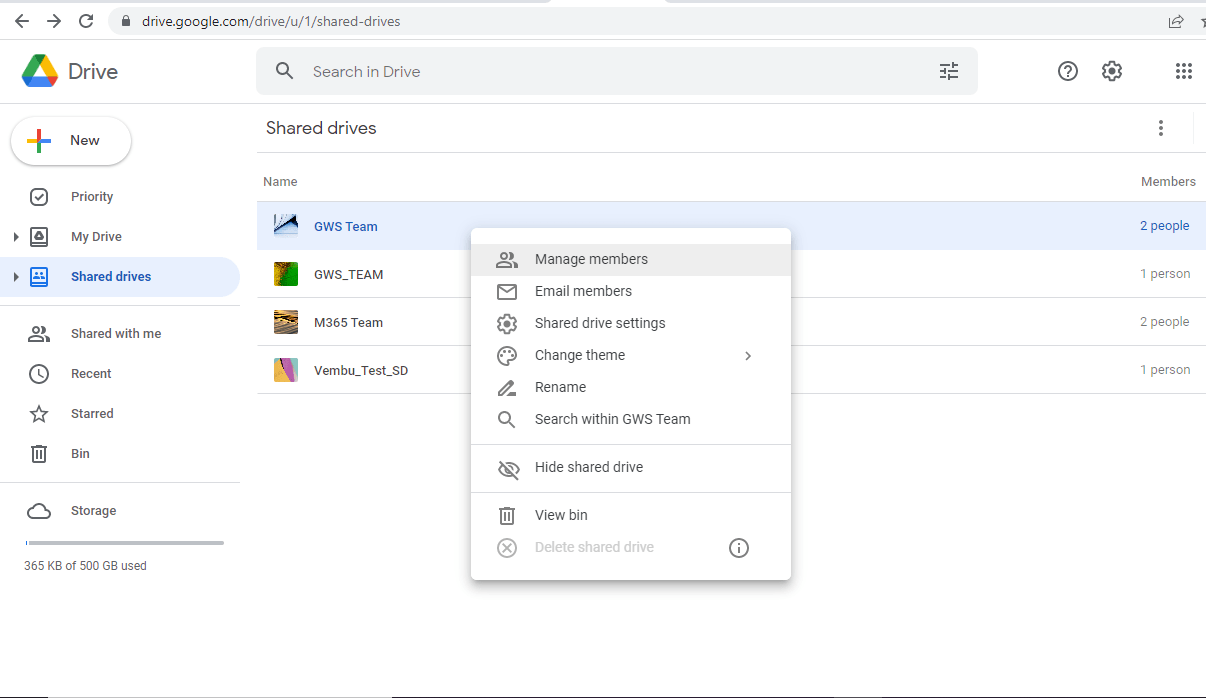Click the Hide shared drive eye icon
Screen dimensions: 1206x698
coord(508,468)
